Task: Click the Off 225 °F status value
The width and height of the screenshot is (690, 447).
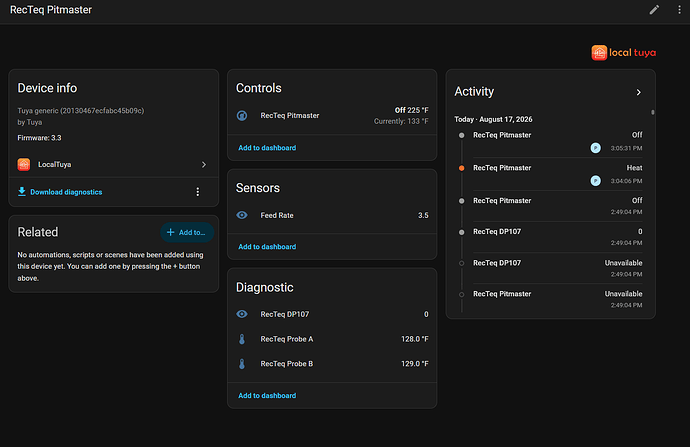Action: pos(411,110)
